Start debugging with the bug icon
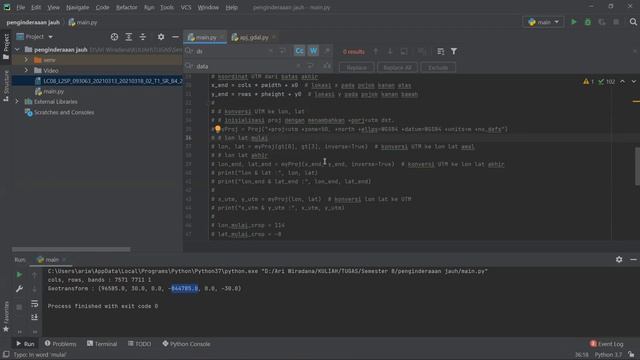This screenshot has width=640, height=360. (x=588, y=22)
